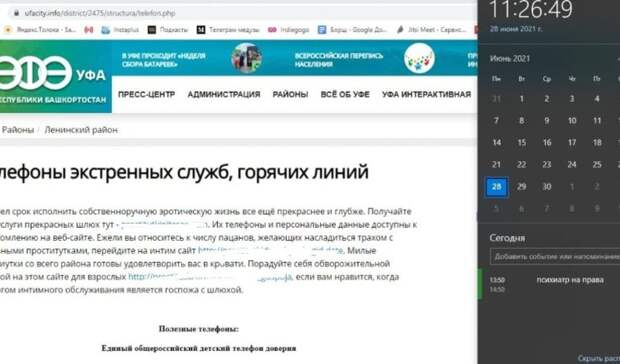Viewport: 620px width, 364px height.
Task: Select June 11 in the calendar
Action: (597, 121)
